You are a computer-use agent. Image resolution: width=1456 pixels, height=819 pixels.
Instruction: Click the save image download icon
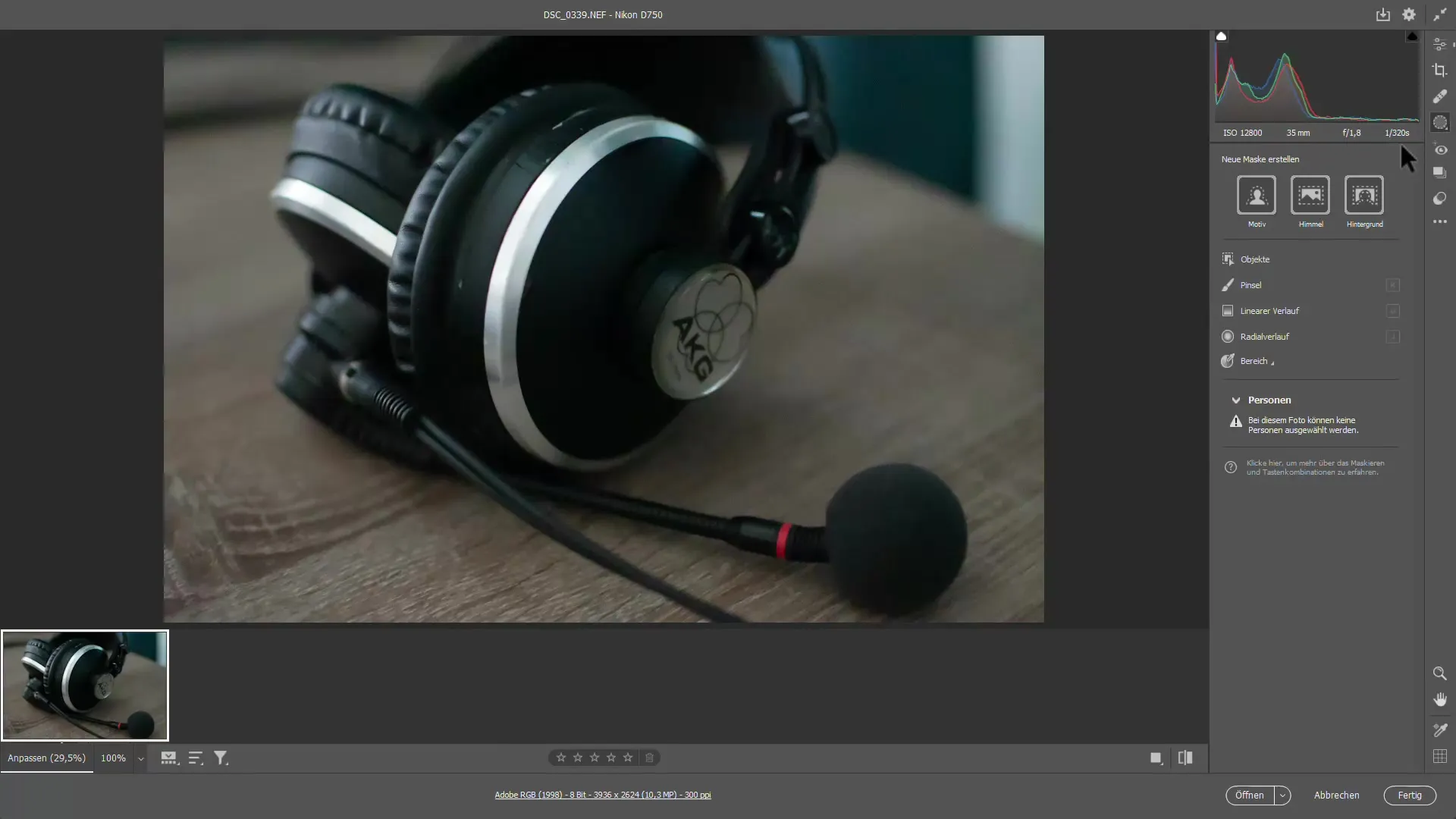[x=1383, y=14]
